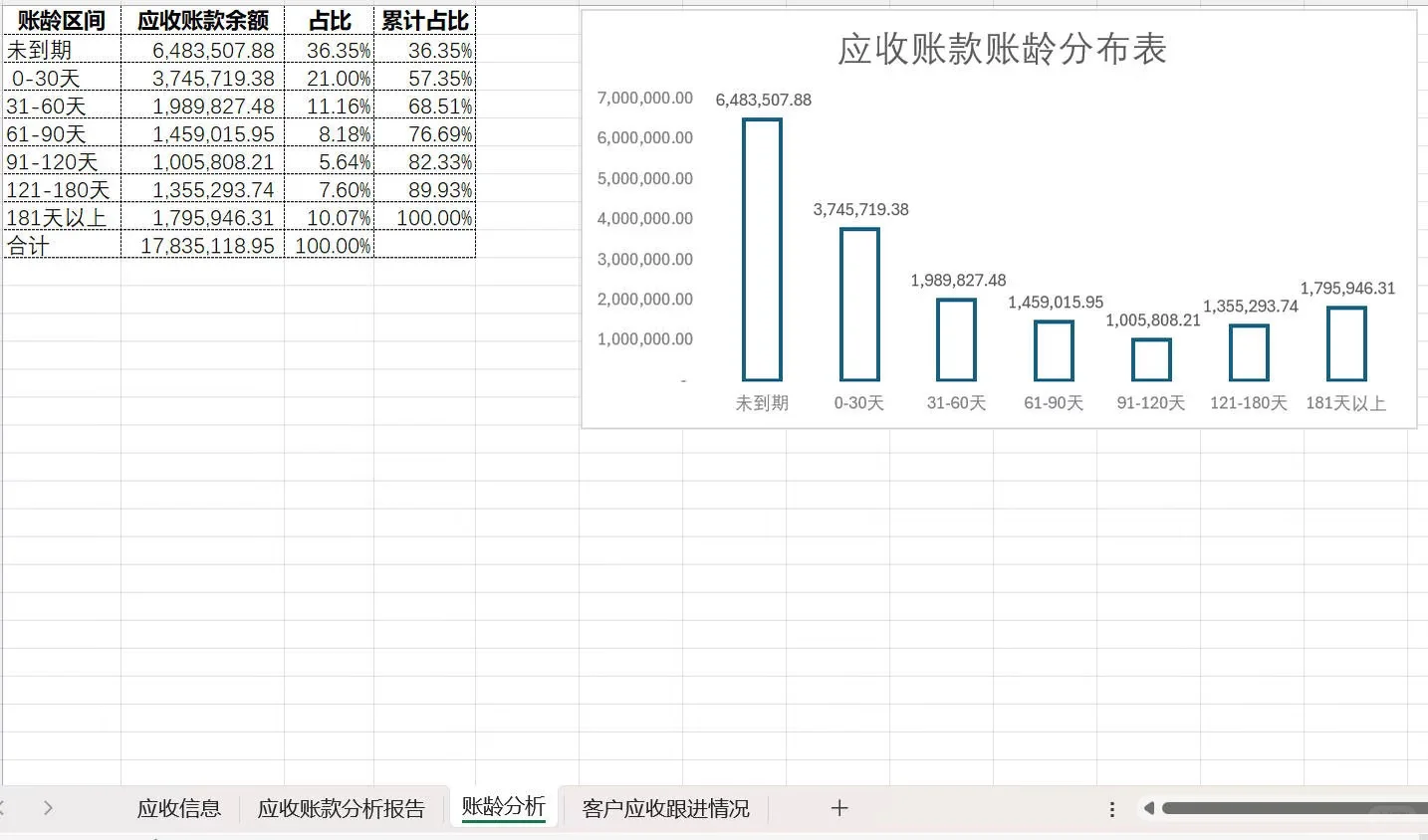1428x840 pixels.
Task: Click horizontal scrollbar left arrow
Action: point(1149,808)
